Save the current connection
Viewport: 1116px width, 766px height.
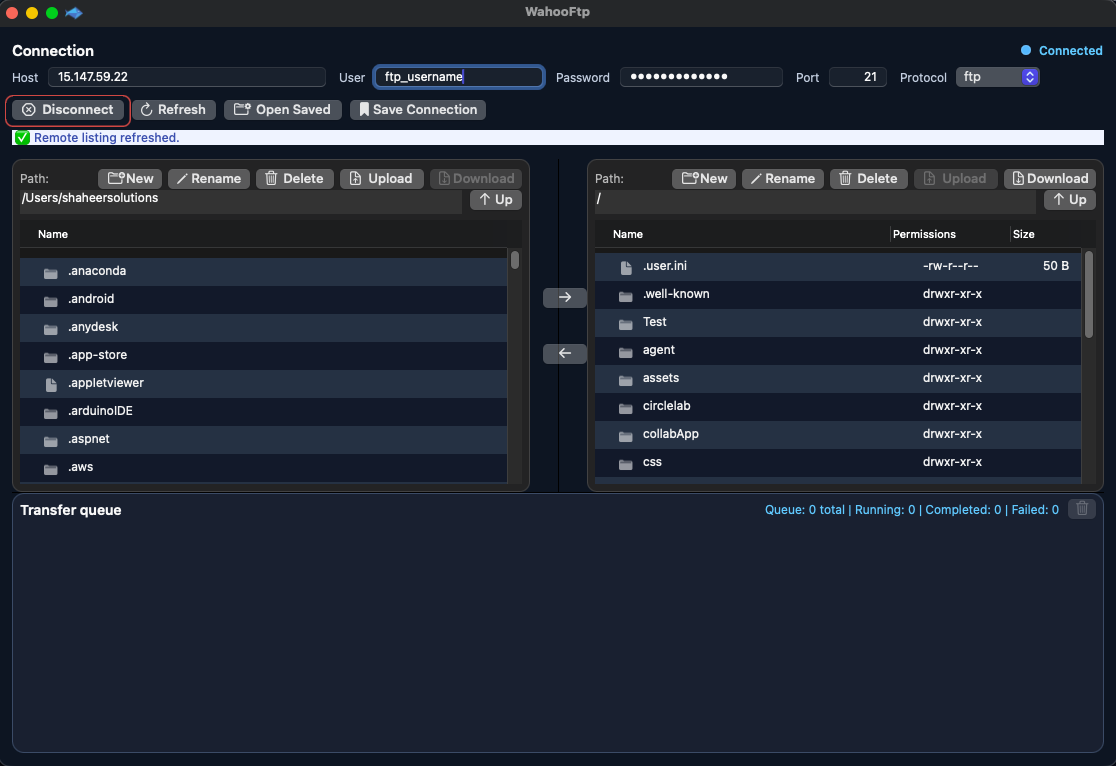click(x=418, y=110)
